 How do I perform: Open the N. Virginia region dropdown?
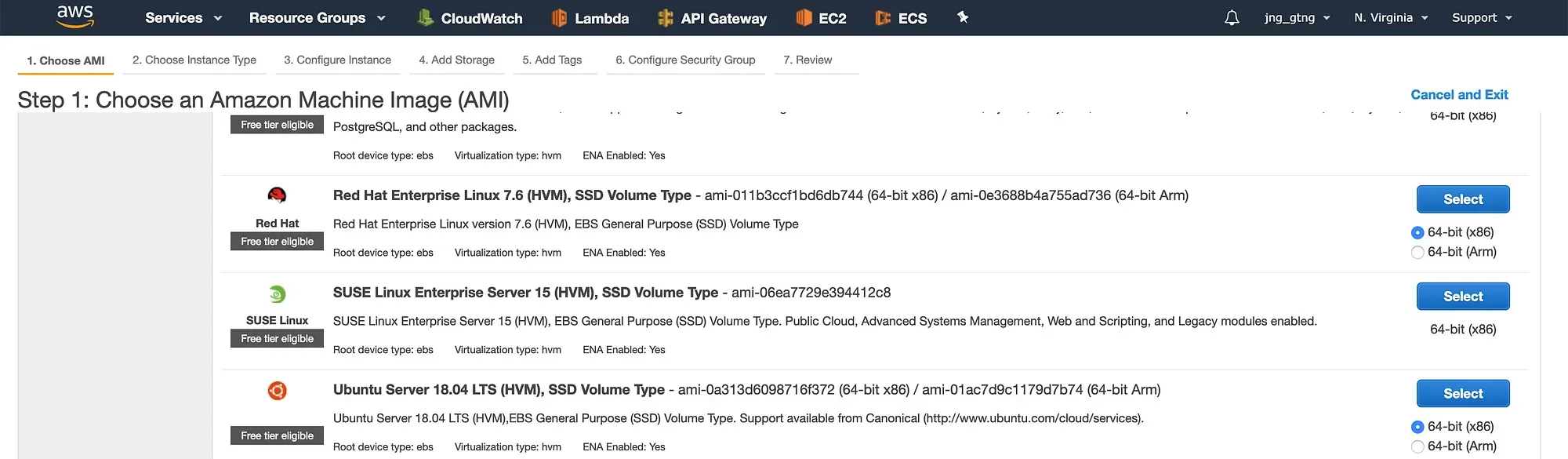(1391, 17)
